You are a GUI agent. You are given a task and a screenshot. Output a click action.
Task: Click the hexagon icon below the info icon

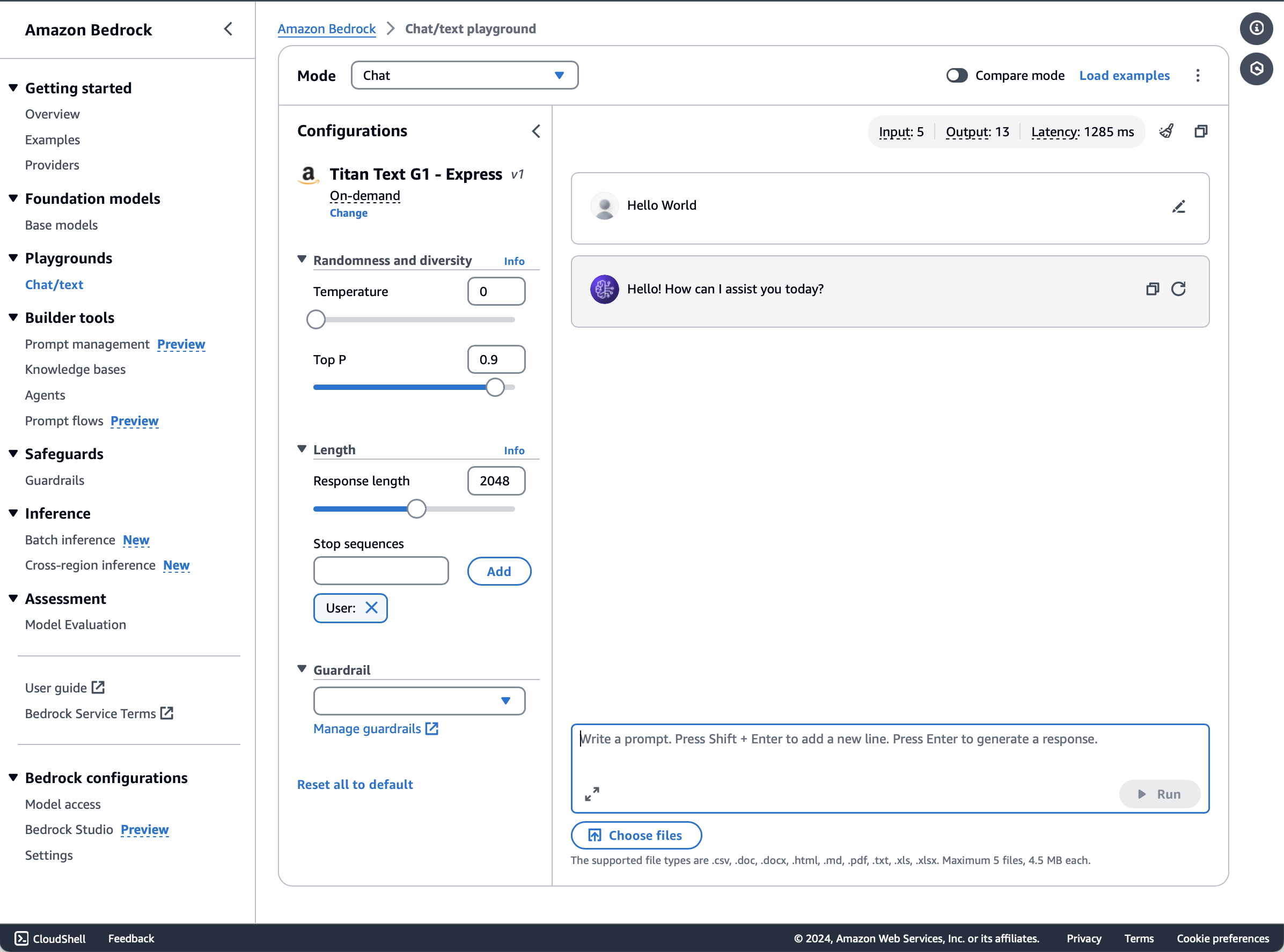point(1256,69)
